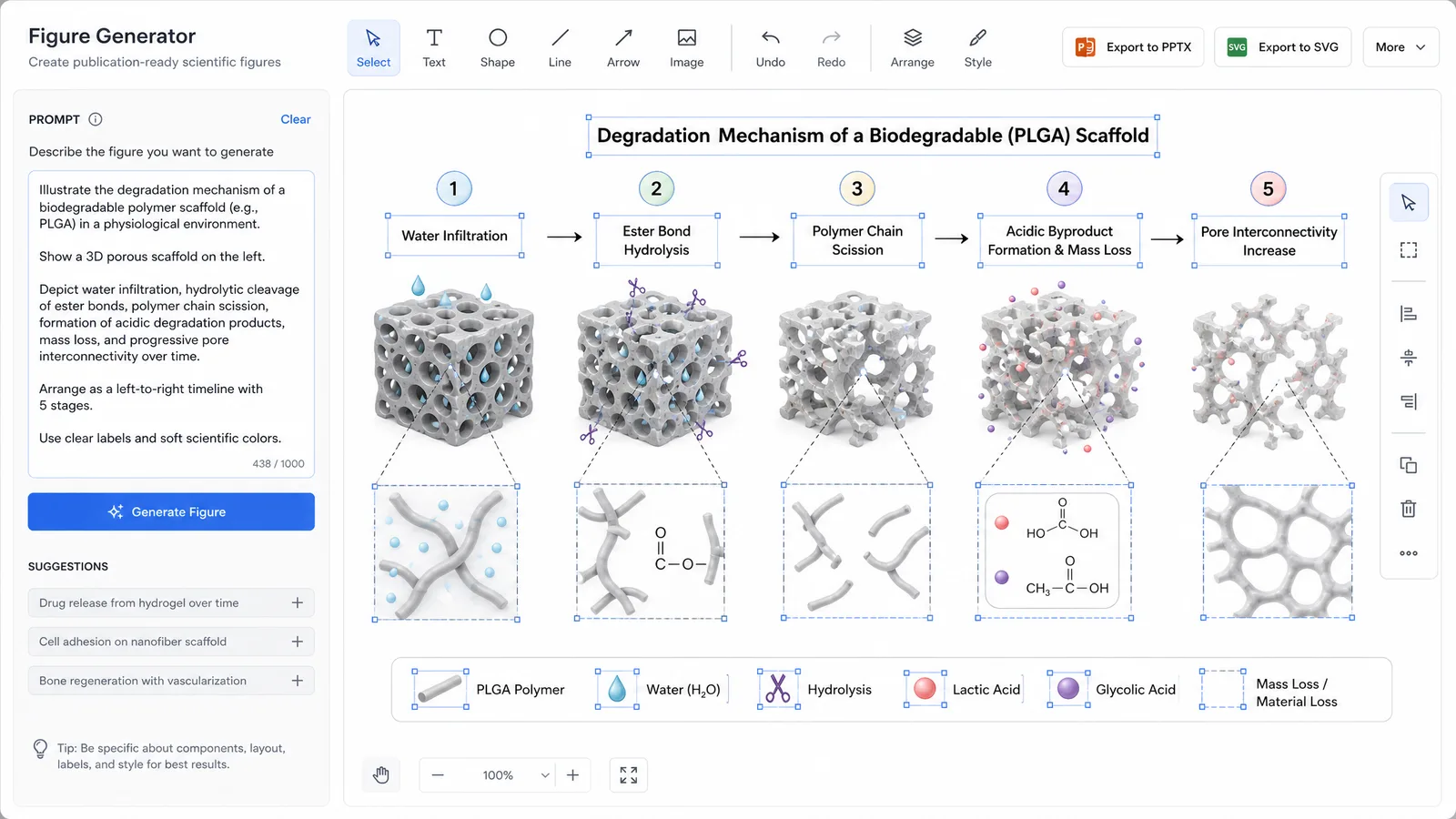Align objects right from right sidebar
Image resolution: width=1456 pixels, height=819 pixels.
pyautogui.click(x=1409, y=401)
